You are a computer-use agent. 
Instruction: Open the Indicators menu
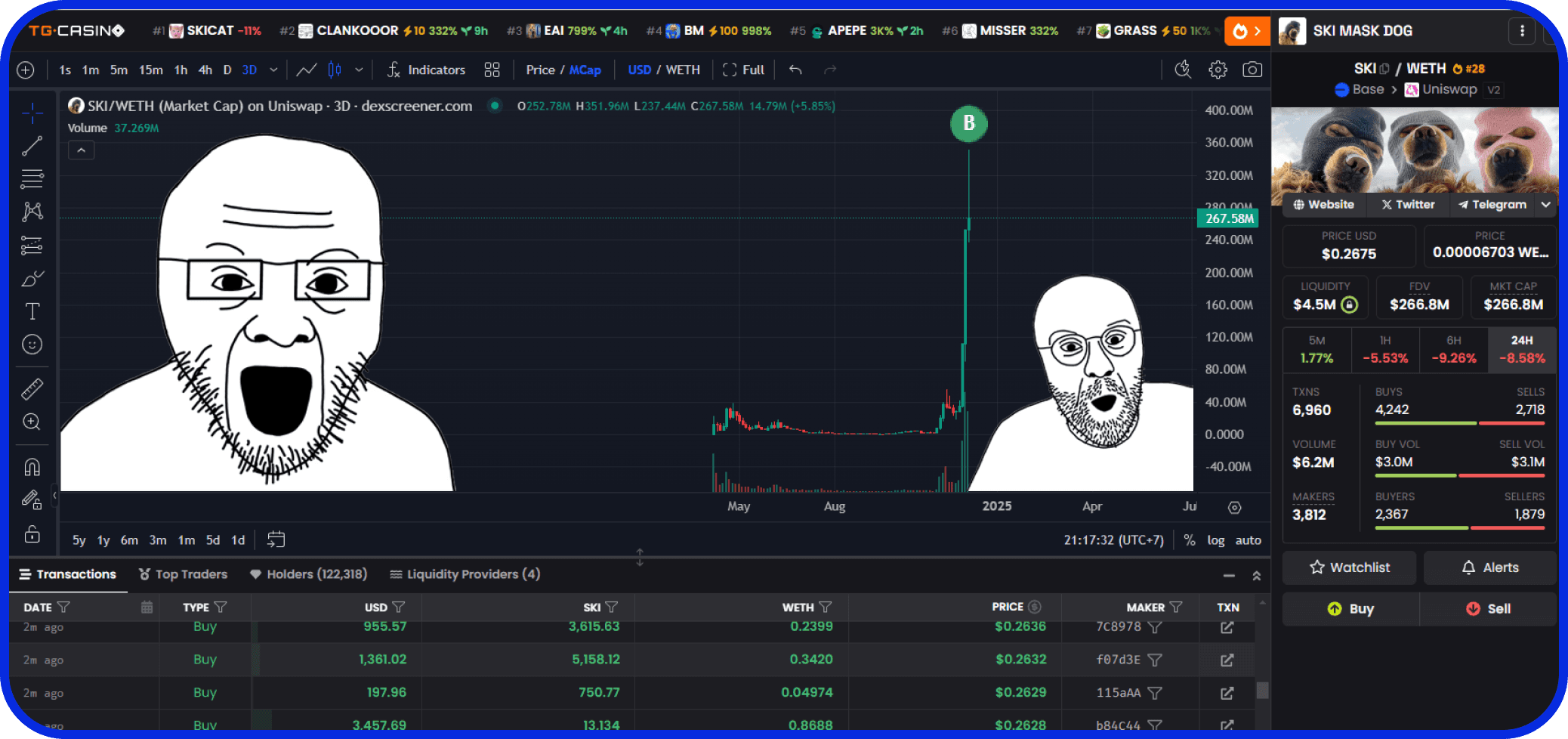click(427, 70)
